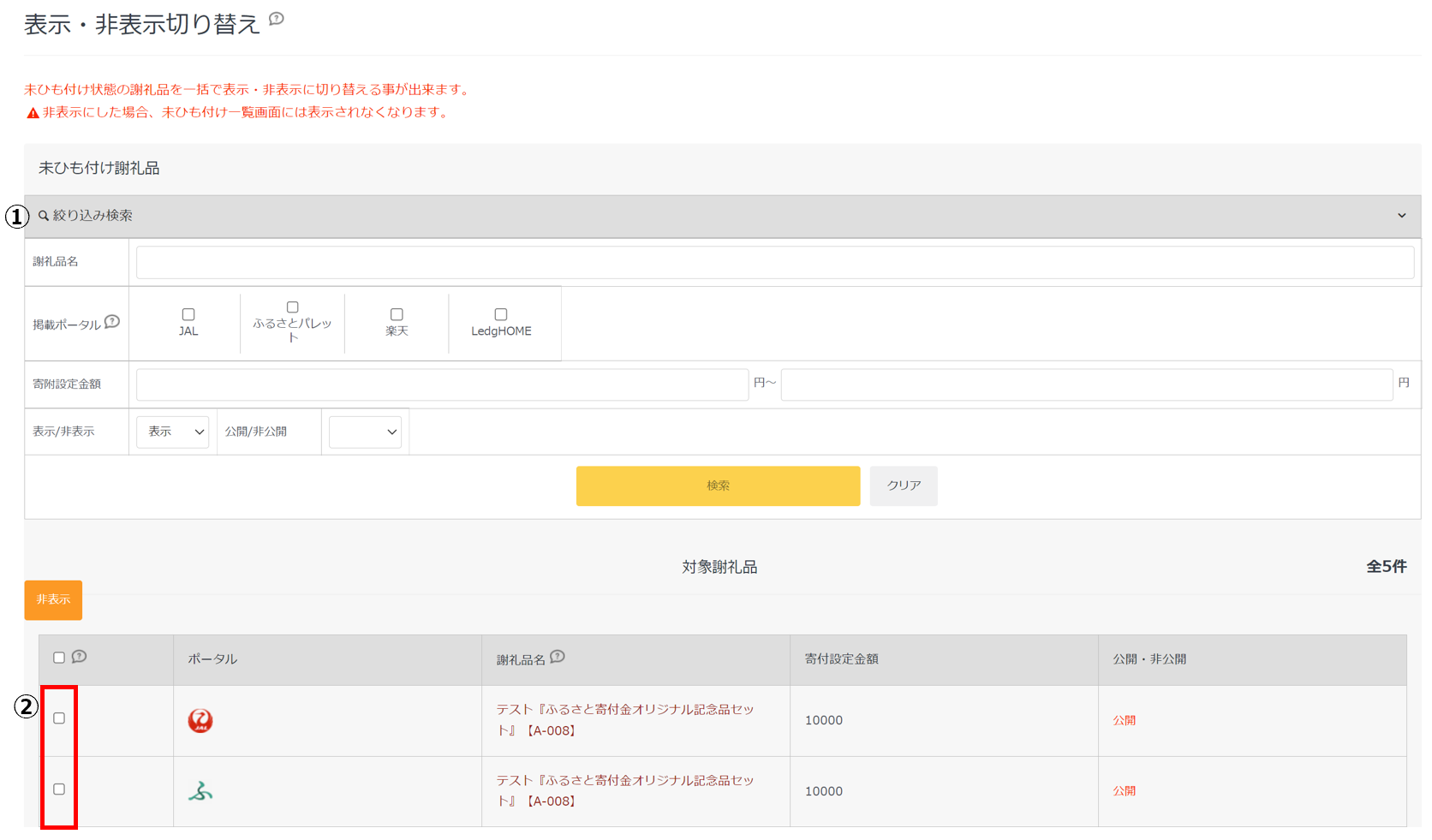Click the help icon next to 掲載ポータル
Image resolution: width=1432 pixels, height=840 pixels.
tap(112, 322)
